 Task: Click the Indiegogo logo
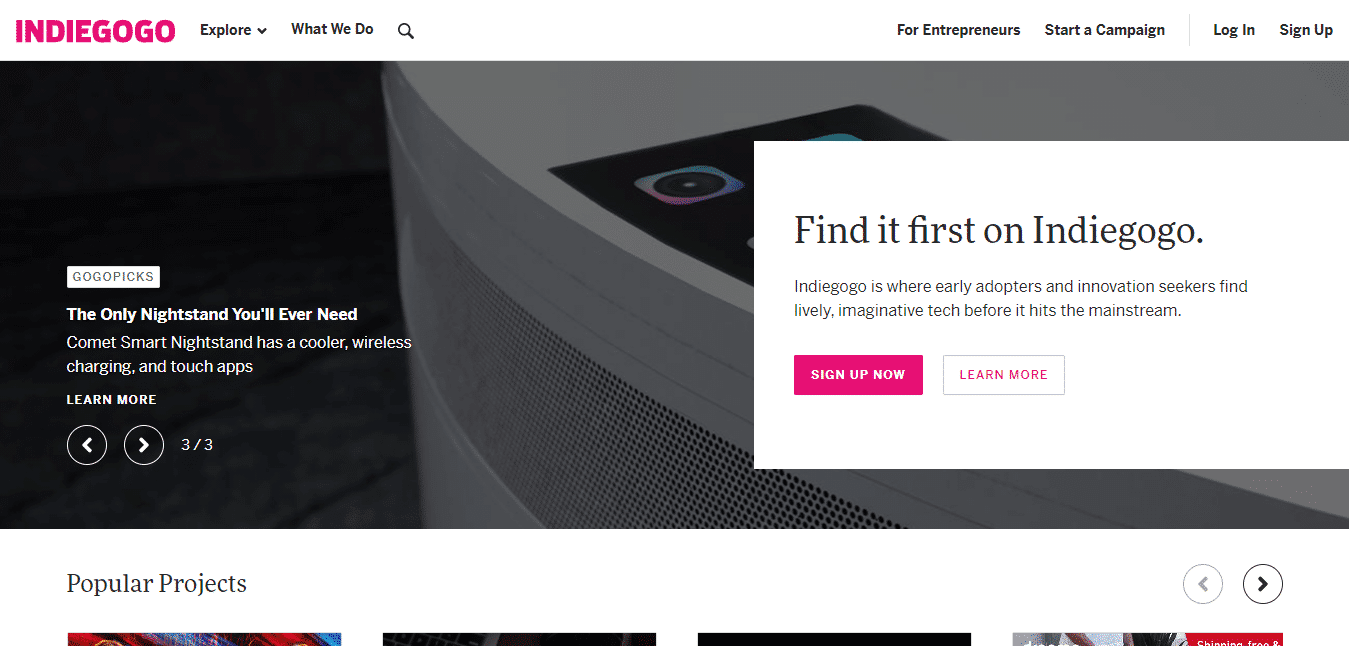tap(96, 30)
